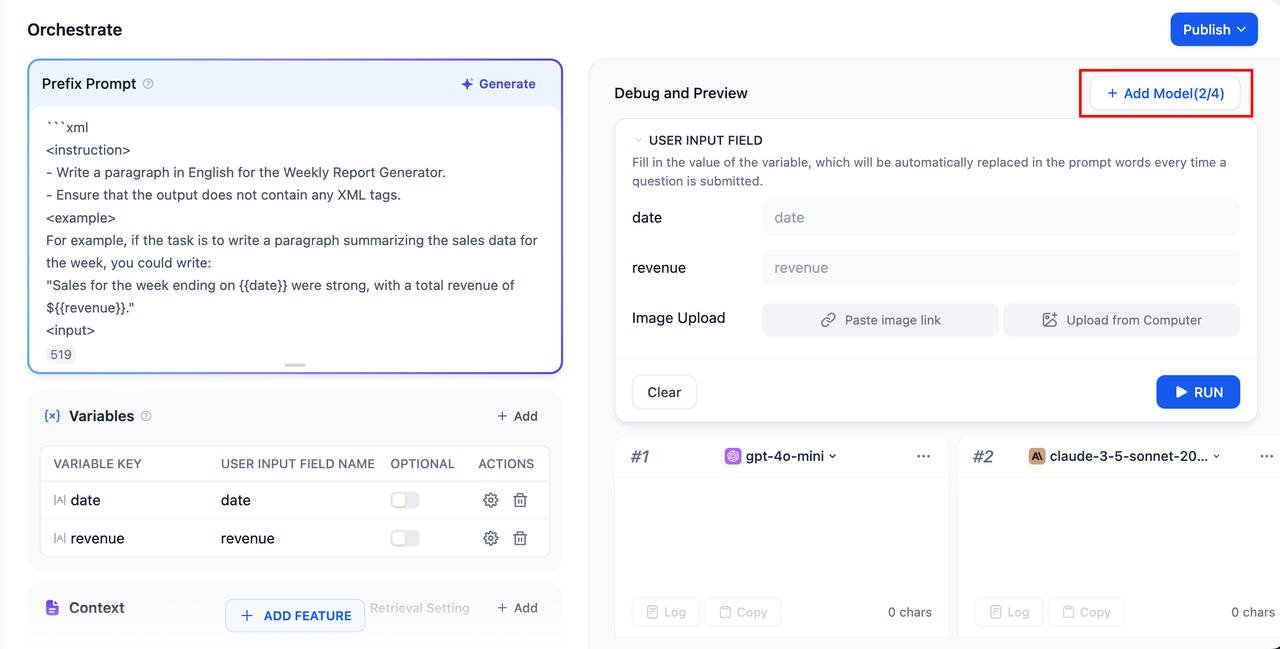Screen dimensions: 1280x649
Task: Click the prompt editor resize handle bar
Action: coord(295,365)
